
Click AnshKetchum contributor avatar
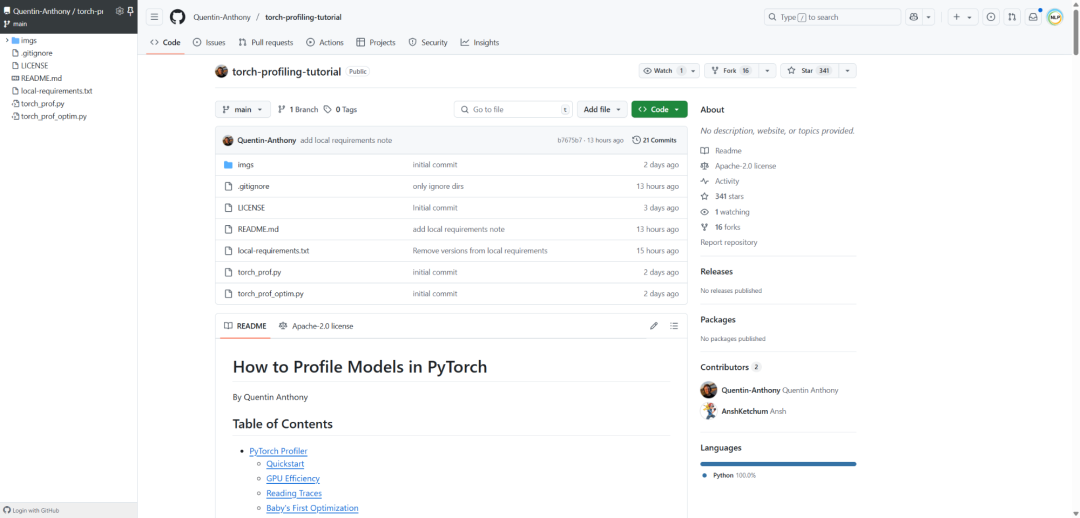(709, 411)
